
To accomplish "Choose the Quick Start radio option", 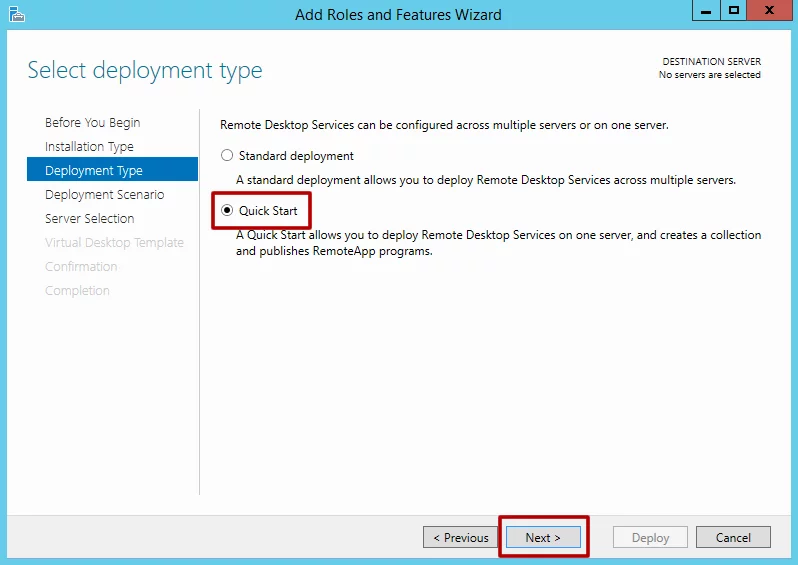I will pos(227,211).
